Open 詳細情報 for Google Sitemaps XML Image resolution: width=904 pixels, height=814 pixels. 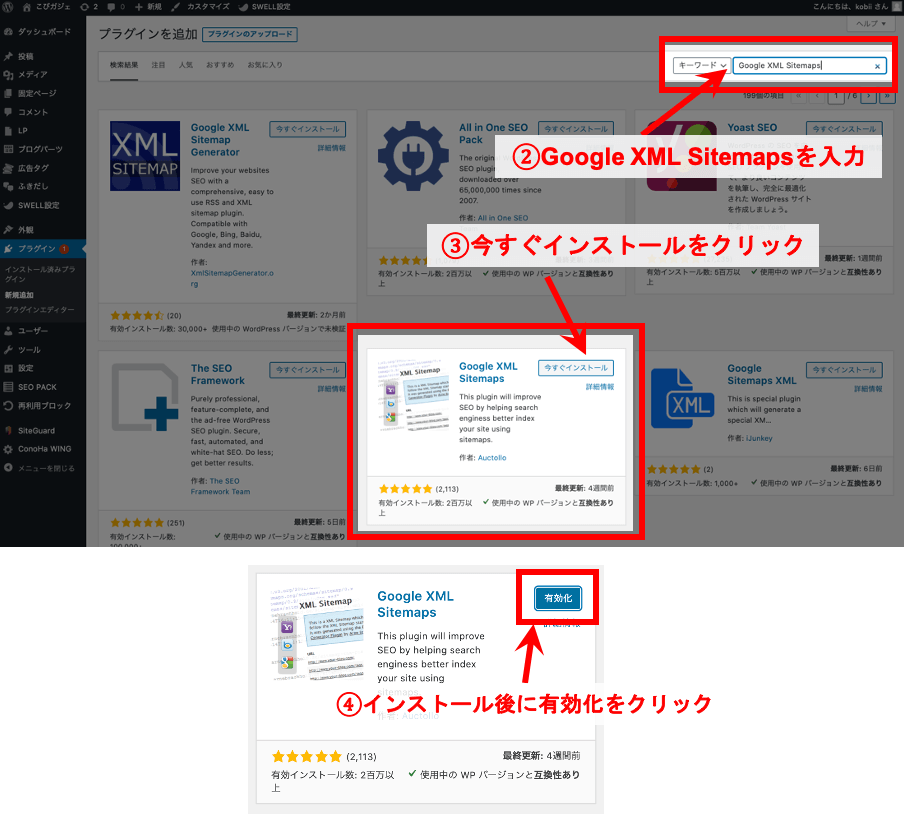click(x=868, y=389)
